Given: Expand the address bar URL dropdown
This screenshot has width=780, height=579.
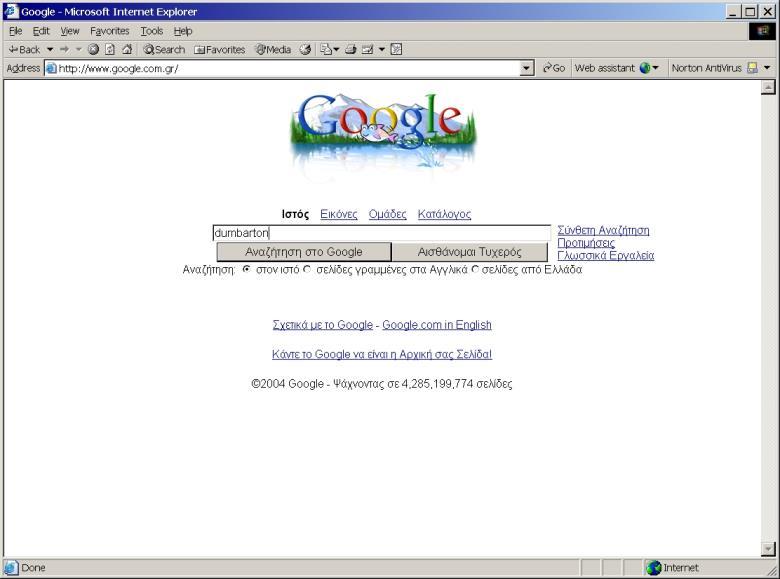Looking at the screenshot, I should [x=527, y=68].
